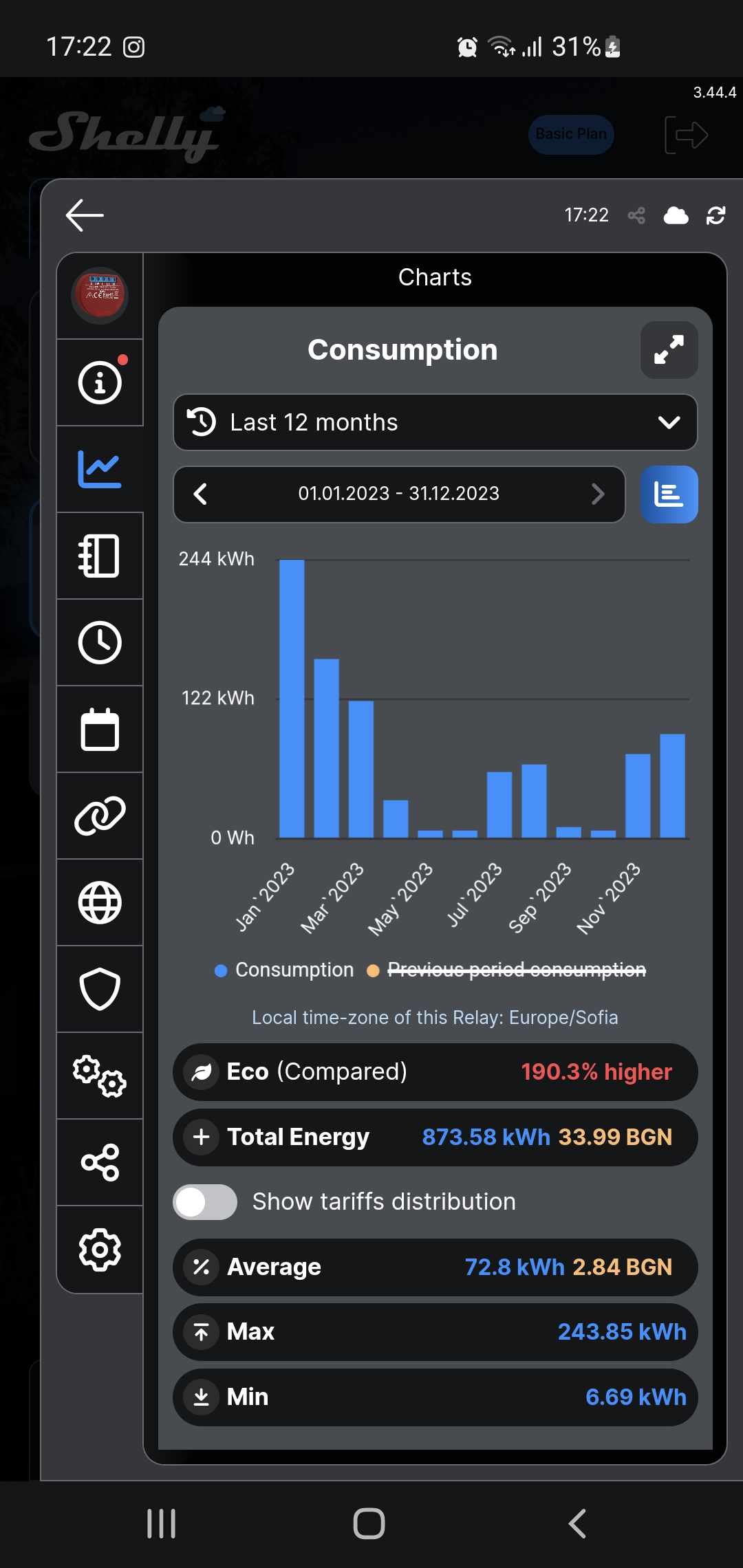
Task: Switch chart type with blue bar button
Action: [x=669, y=494]
